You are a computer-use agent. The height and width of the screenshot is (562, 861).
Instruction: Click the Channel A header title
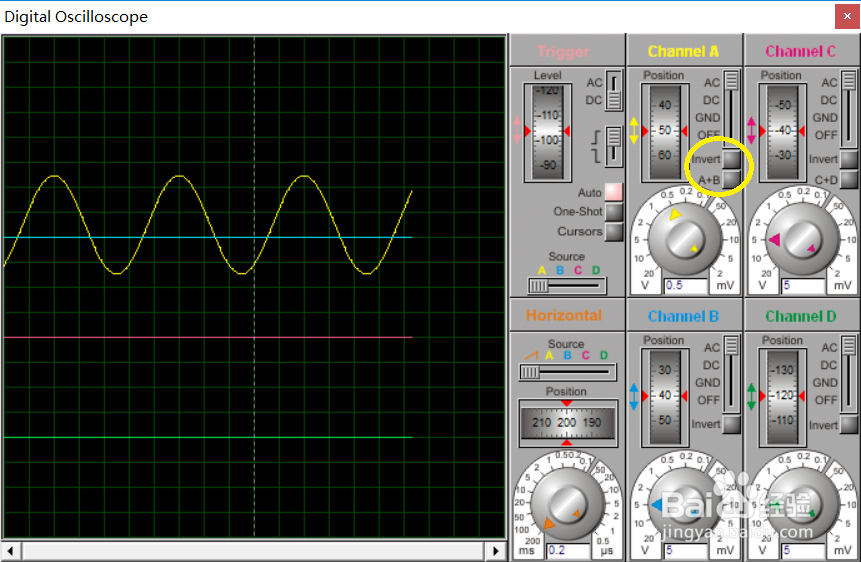coord(684,51)
